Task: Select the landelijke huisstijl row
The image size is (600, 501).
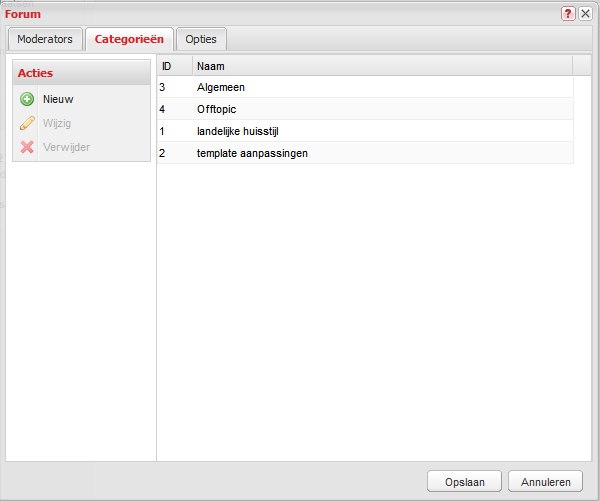Action: pos(365,131)
